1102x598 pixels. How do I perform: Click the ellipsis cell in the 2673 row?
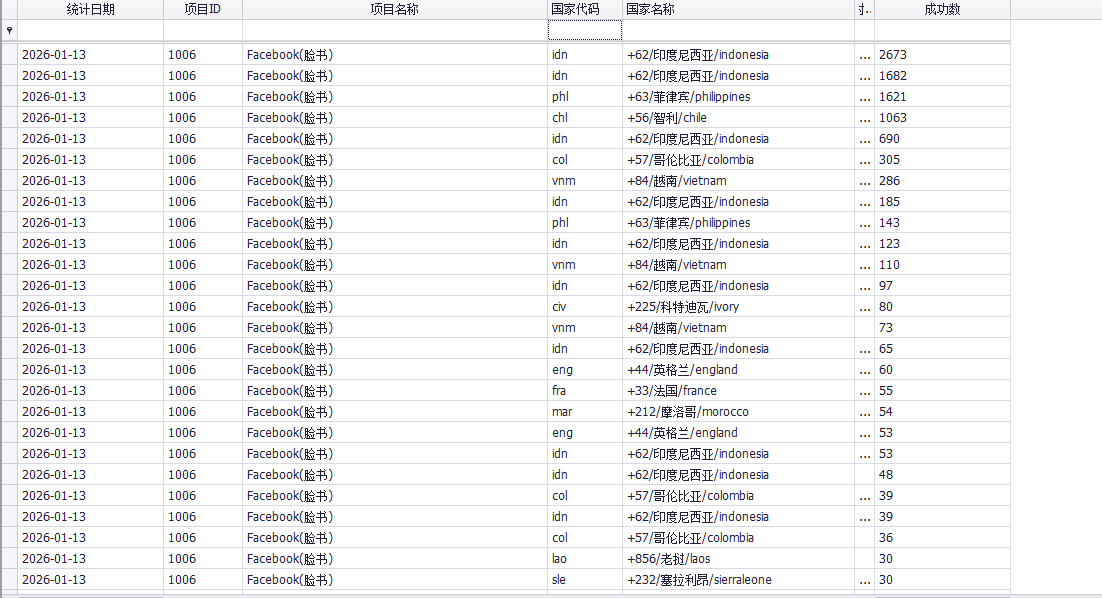point(864,55)
